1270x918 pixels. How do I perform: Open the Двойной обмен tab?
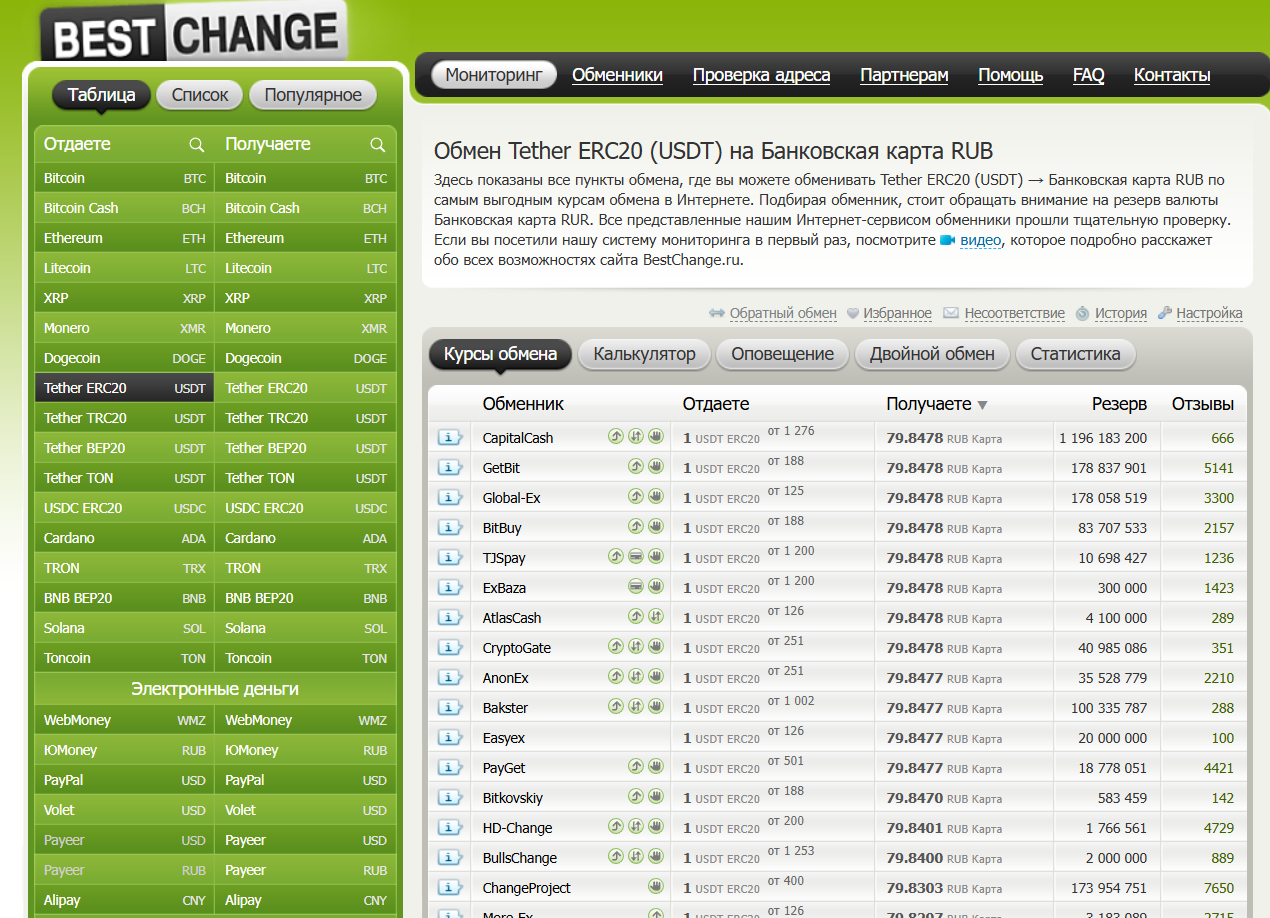(932, 354)
